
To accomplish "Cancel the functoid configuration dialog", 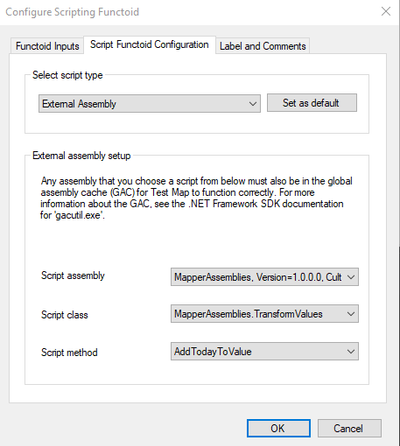I will [x=349, y=428].
